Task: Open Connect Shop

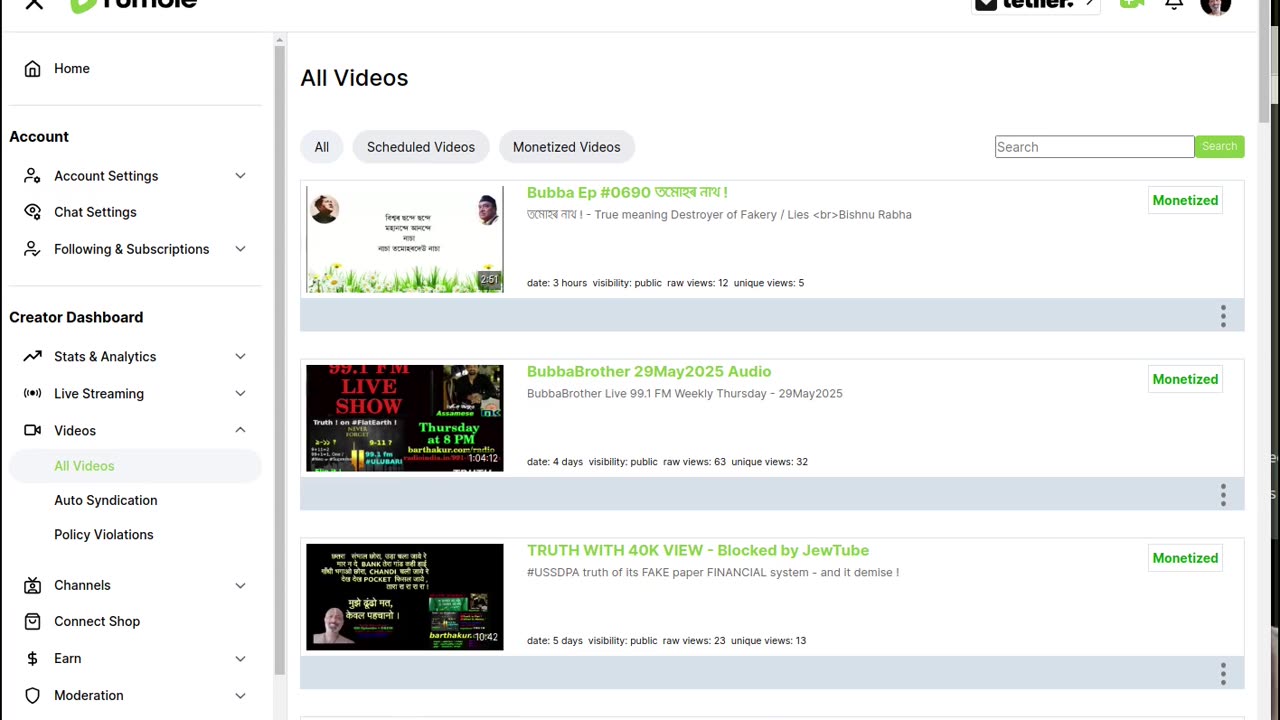Action: [x=97, y=621]
